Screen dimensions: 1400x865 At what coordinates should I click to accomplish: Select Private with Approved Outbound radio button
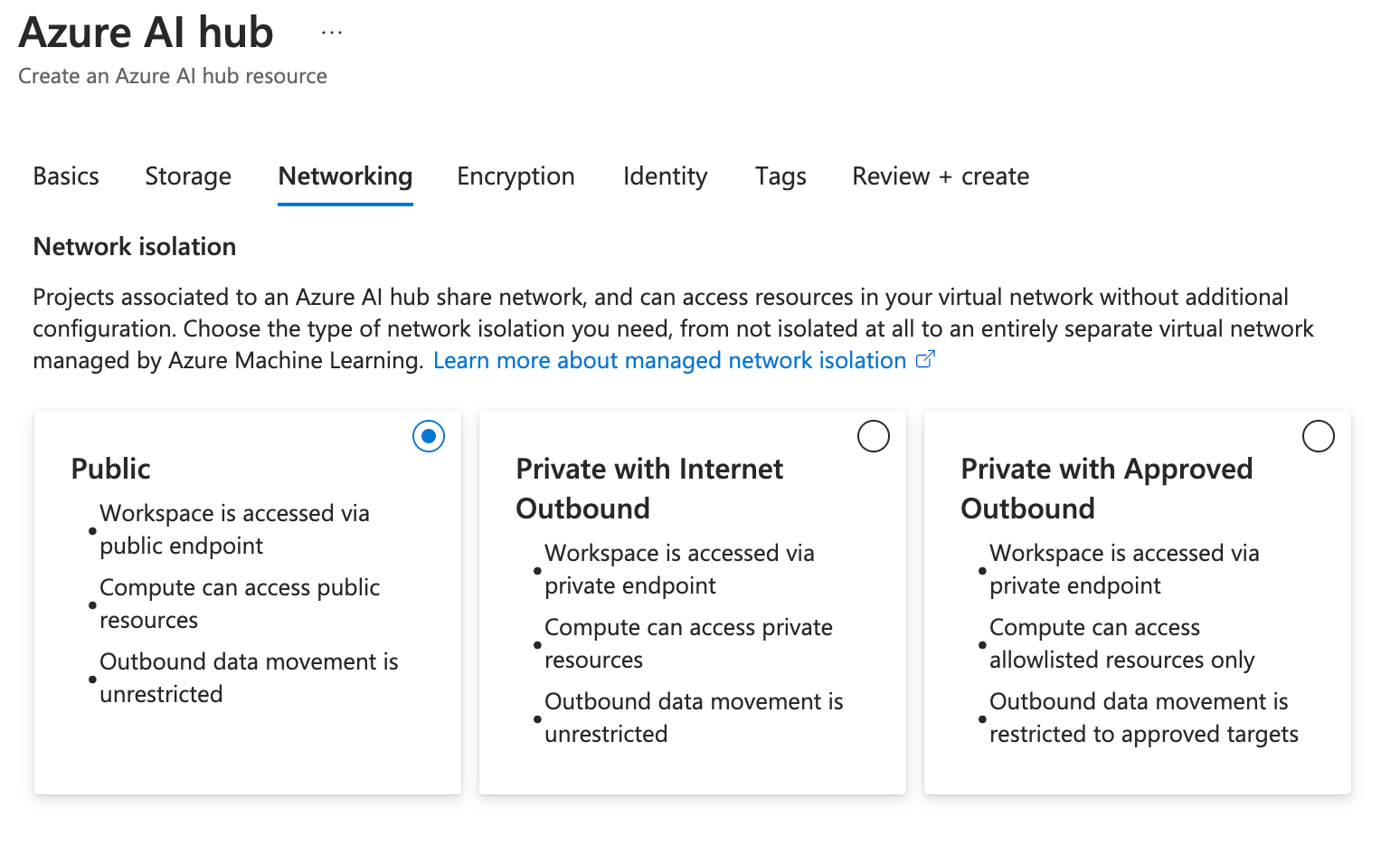1319,436
